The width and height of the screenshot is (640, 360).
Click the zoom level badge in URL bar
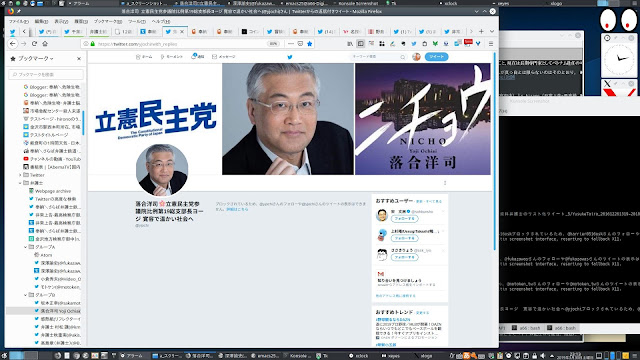[x=273, y=44]
